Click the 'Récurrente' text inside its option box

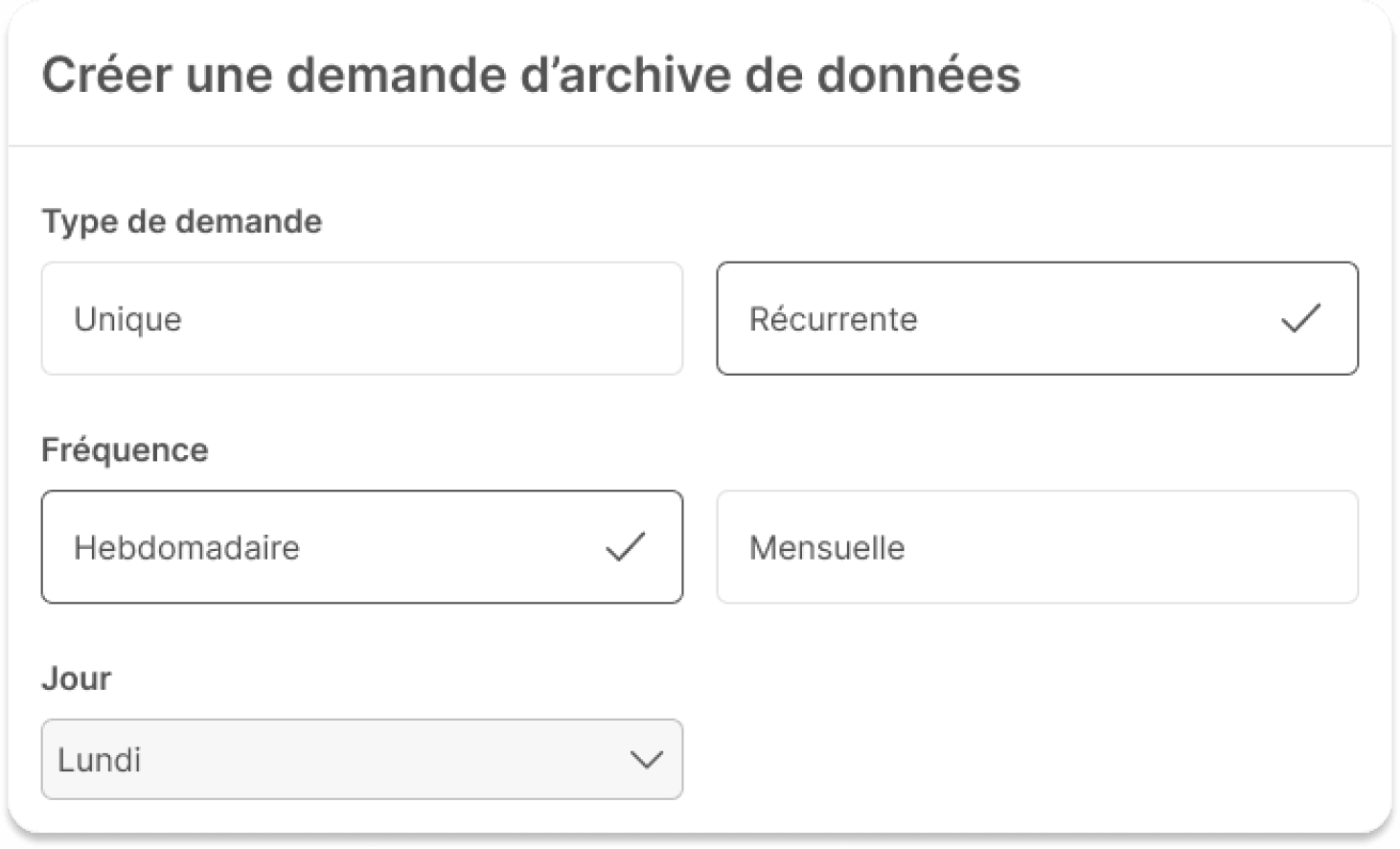[x=833, y=319]
